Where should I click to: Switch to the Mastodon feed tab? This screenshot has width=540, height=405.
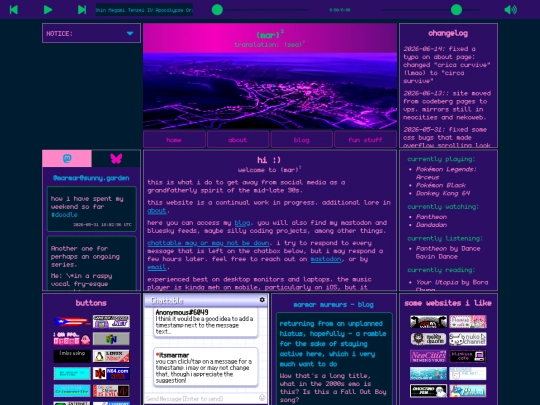tap(67, 158)
